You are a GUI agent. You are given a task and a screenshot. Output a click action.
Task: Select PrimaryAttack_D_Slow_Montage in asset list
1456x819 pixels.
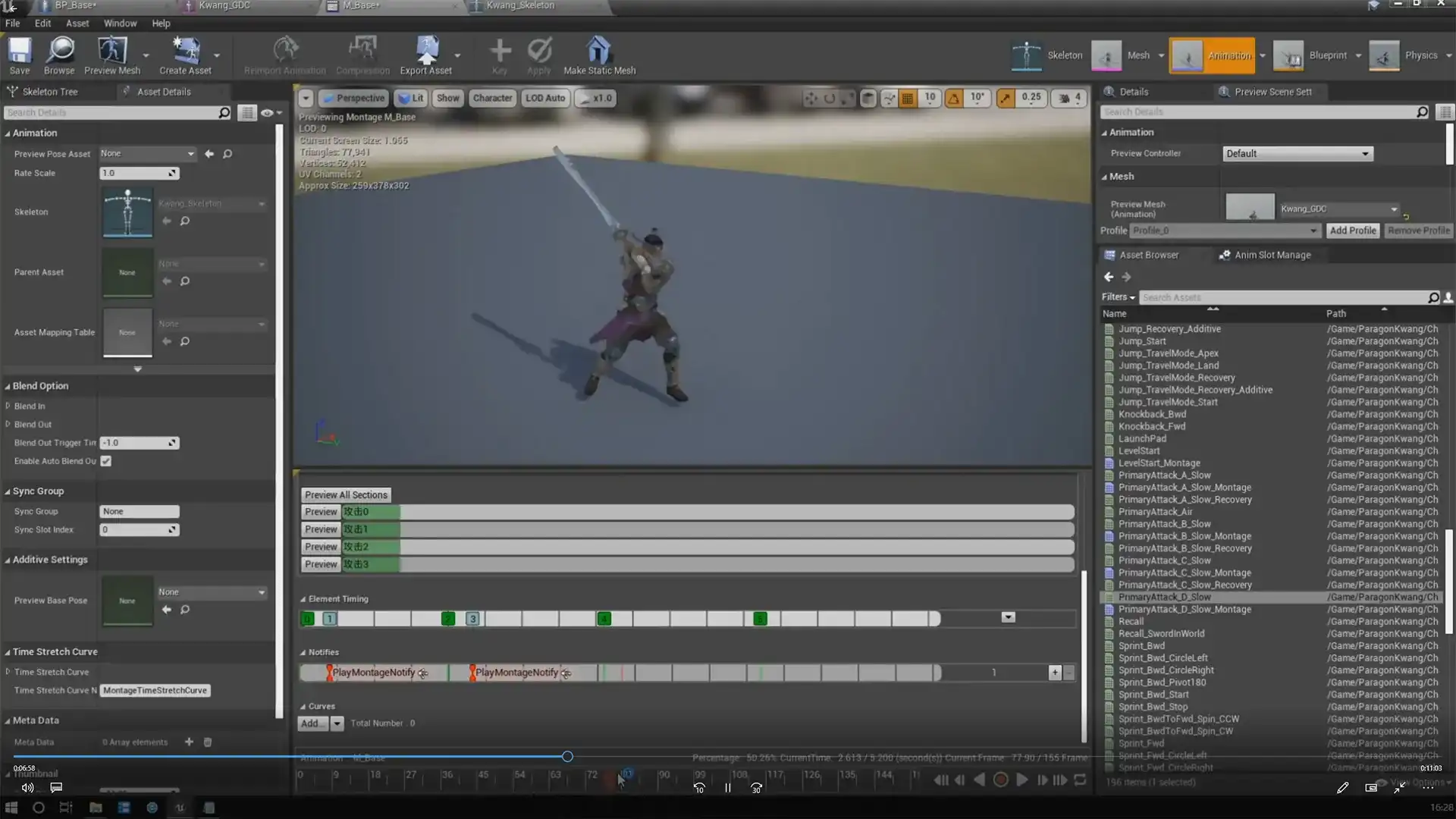click(1185, 609)
